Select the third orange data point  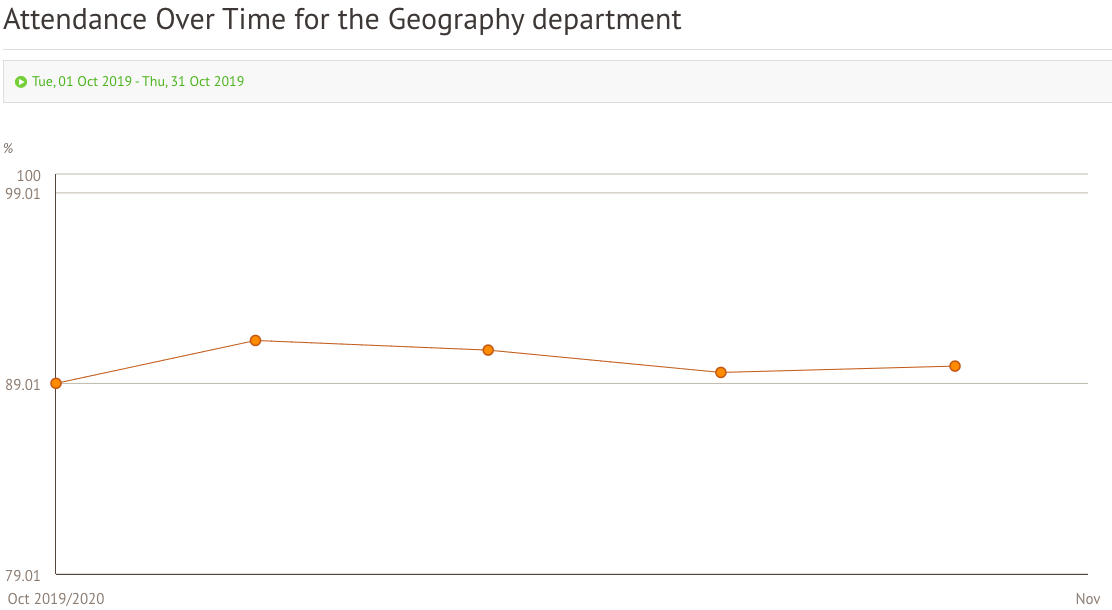[x=488, y=350]
